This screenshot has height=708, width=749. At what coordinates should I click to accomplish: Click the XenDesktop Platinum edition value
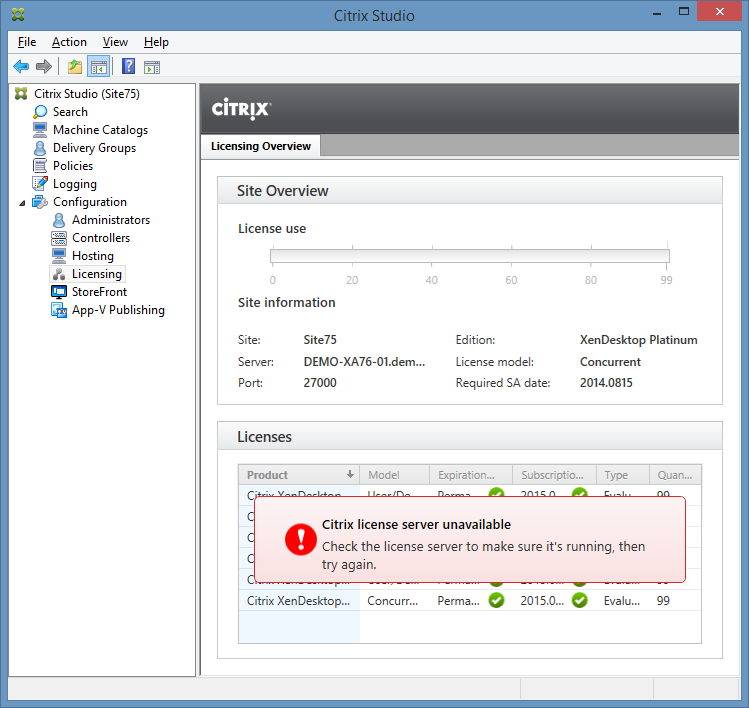point(638,340)
